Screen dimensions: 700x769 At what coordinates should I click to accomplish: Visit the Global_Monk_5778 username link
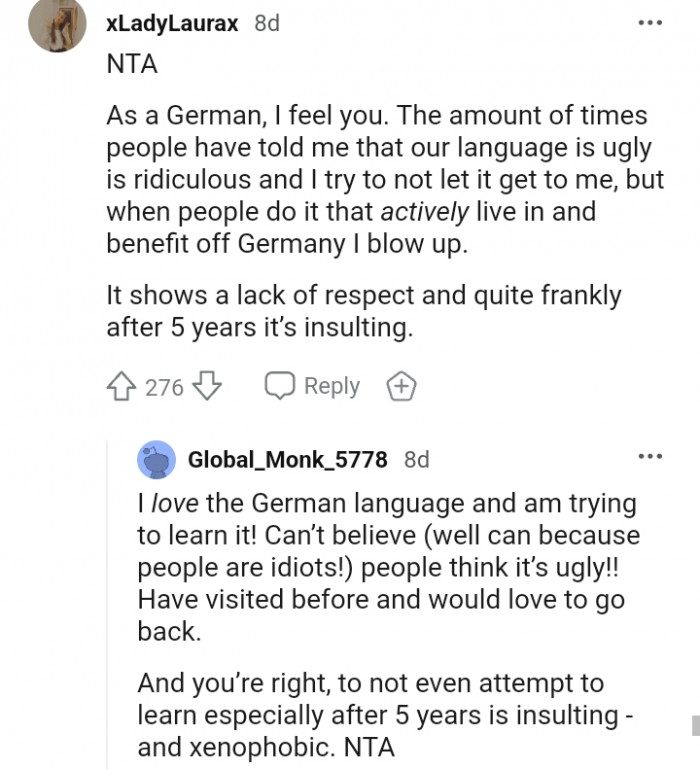coord(287,460)
